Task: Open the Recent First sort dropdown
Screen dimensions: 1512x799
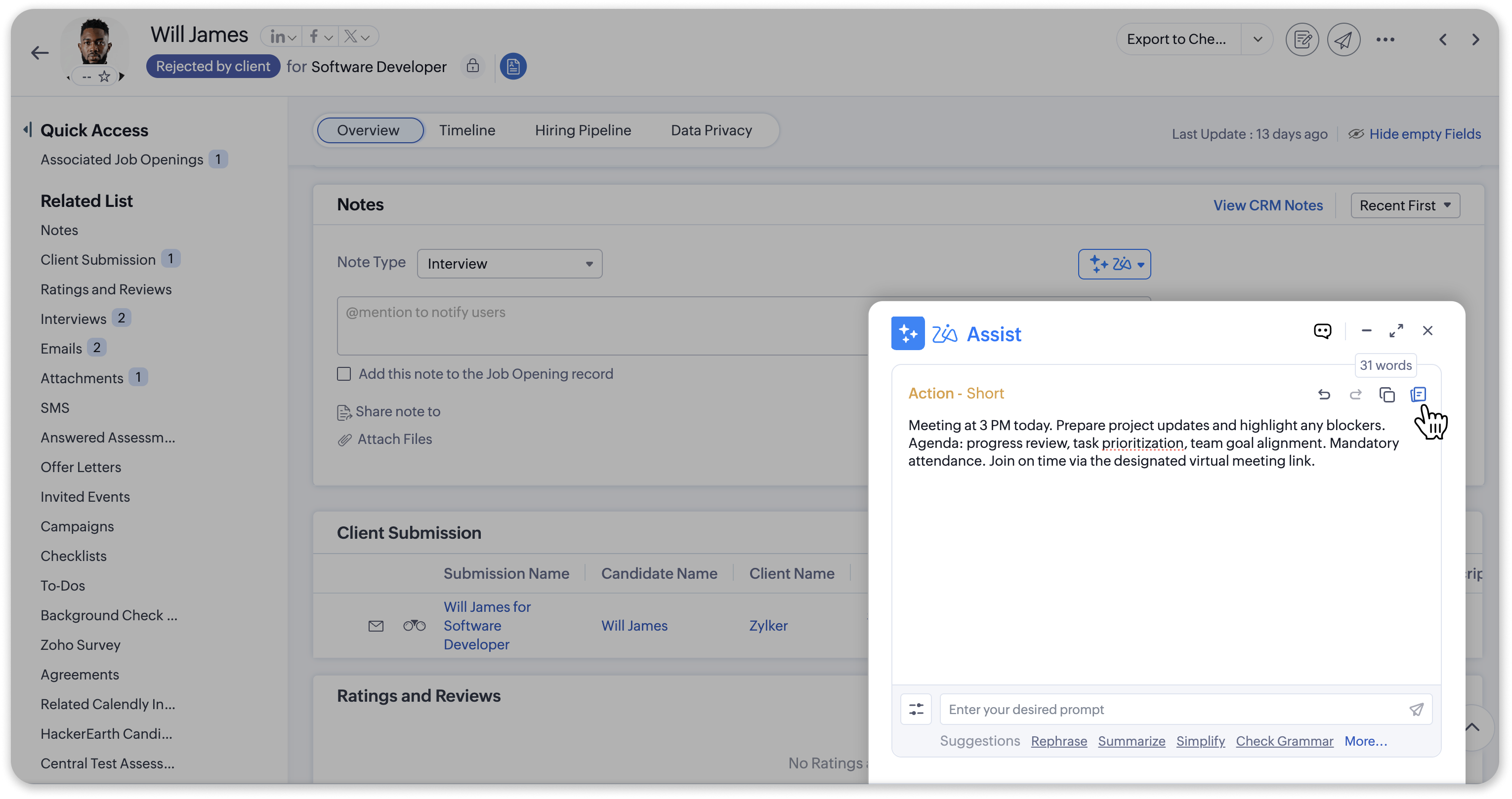Action: click(1405, 205)
